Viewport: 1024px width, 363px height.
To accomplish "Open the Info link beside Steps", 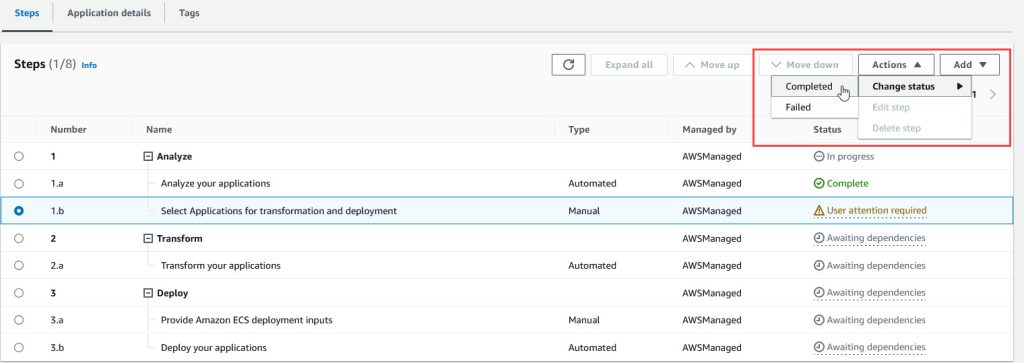I will pos(89,65).
